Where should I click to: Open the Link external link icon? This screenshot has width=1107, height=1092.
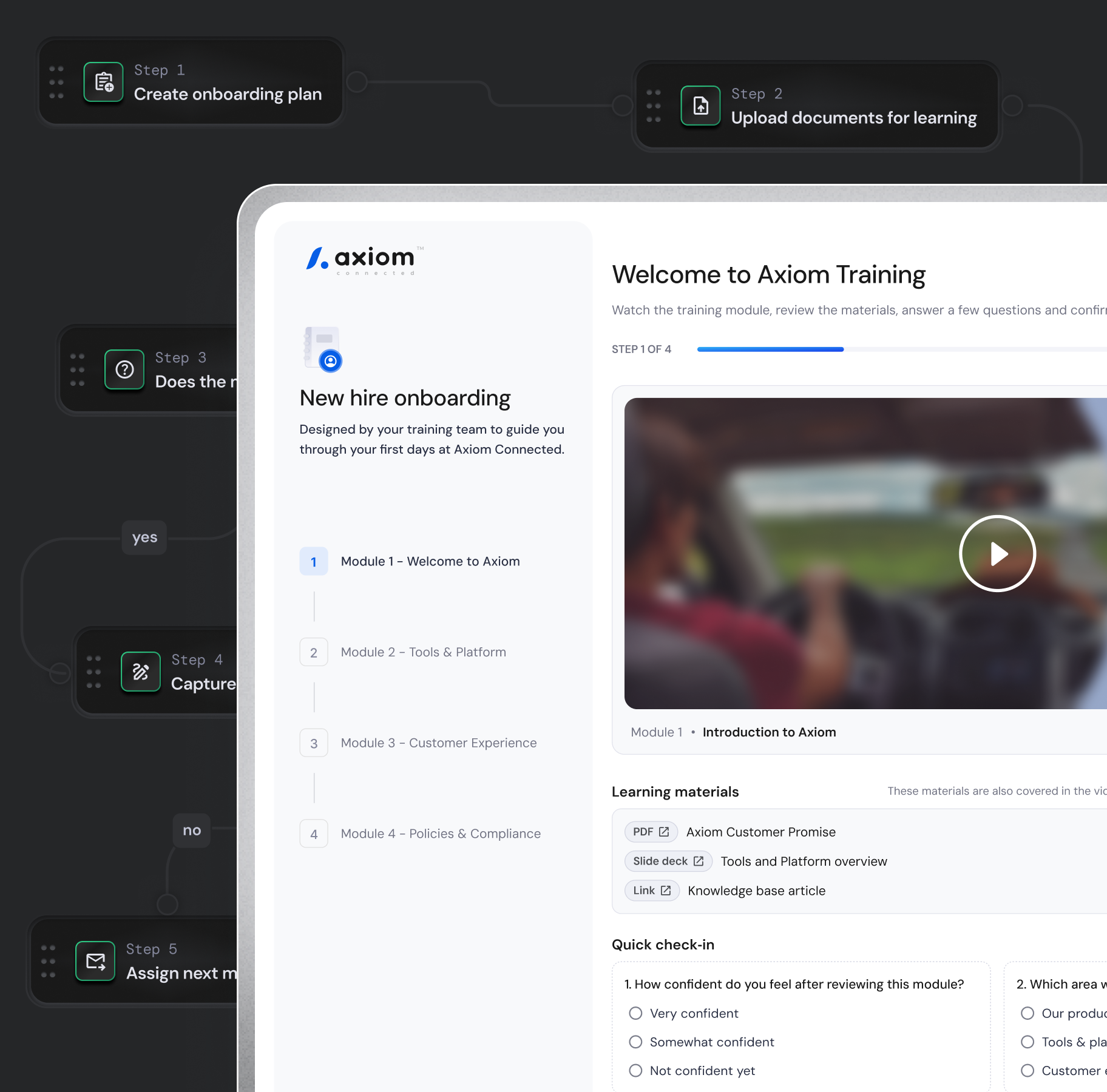pyautogui.click(x=666, y=890)
